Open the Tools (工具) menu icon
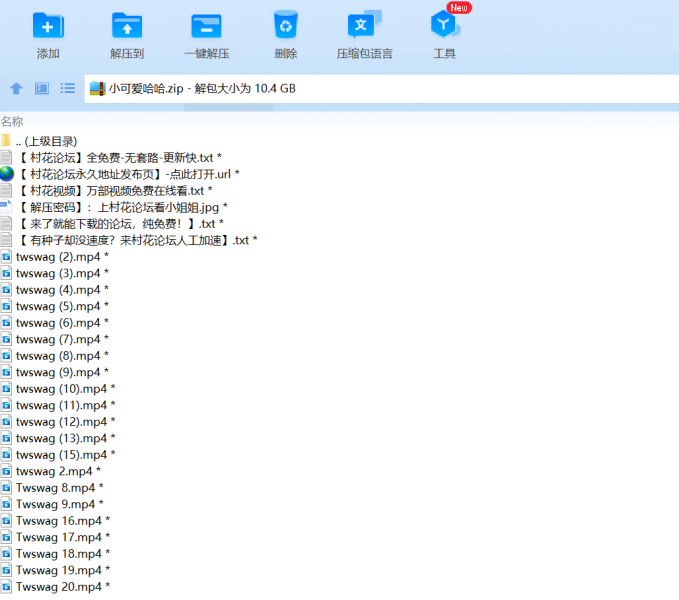Viewport: 679px width, 600px height. [x=444, y=26]
